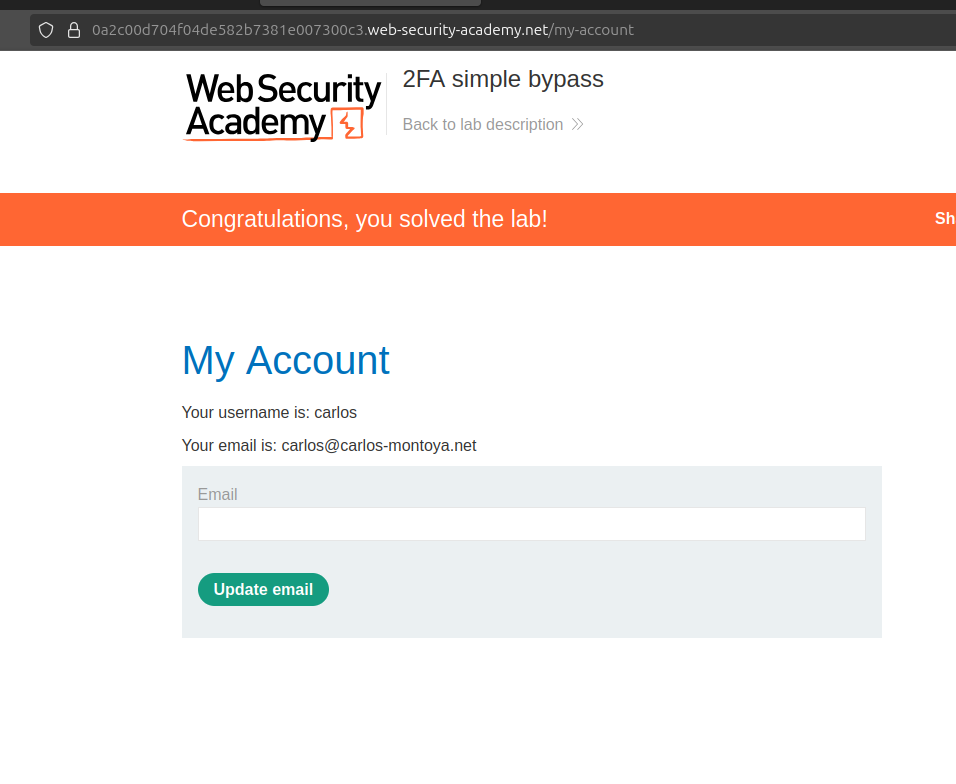Click the web-security-academy.net domain in the address bar

pos(458,30)
